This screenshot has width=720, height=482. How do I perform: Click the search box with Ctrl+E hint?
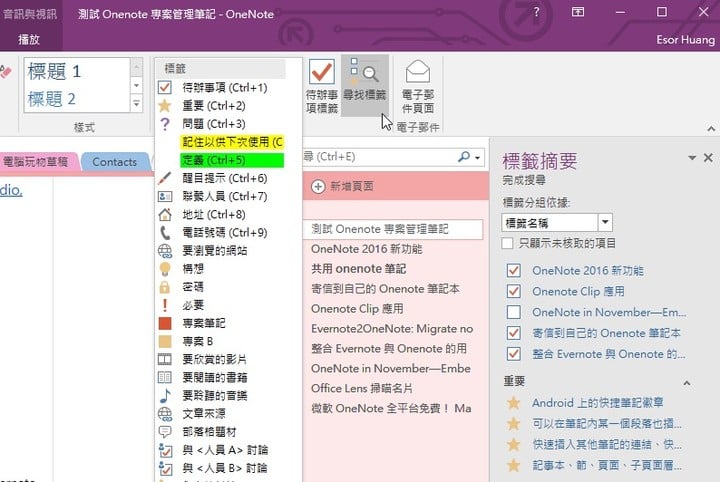coord(380,157)
